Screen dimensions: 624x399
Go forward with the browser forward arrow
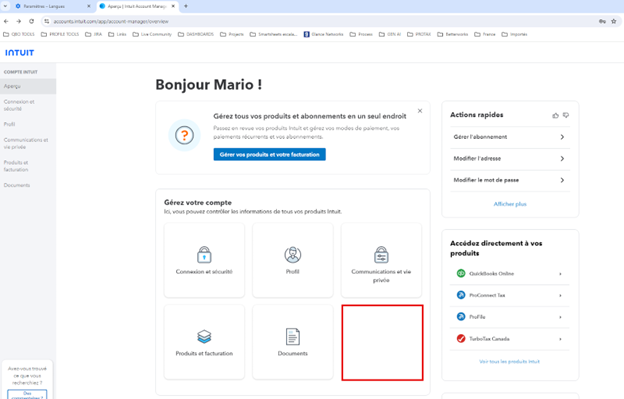coord(19,21)
